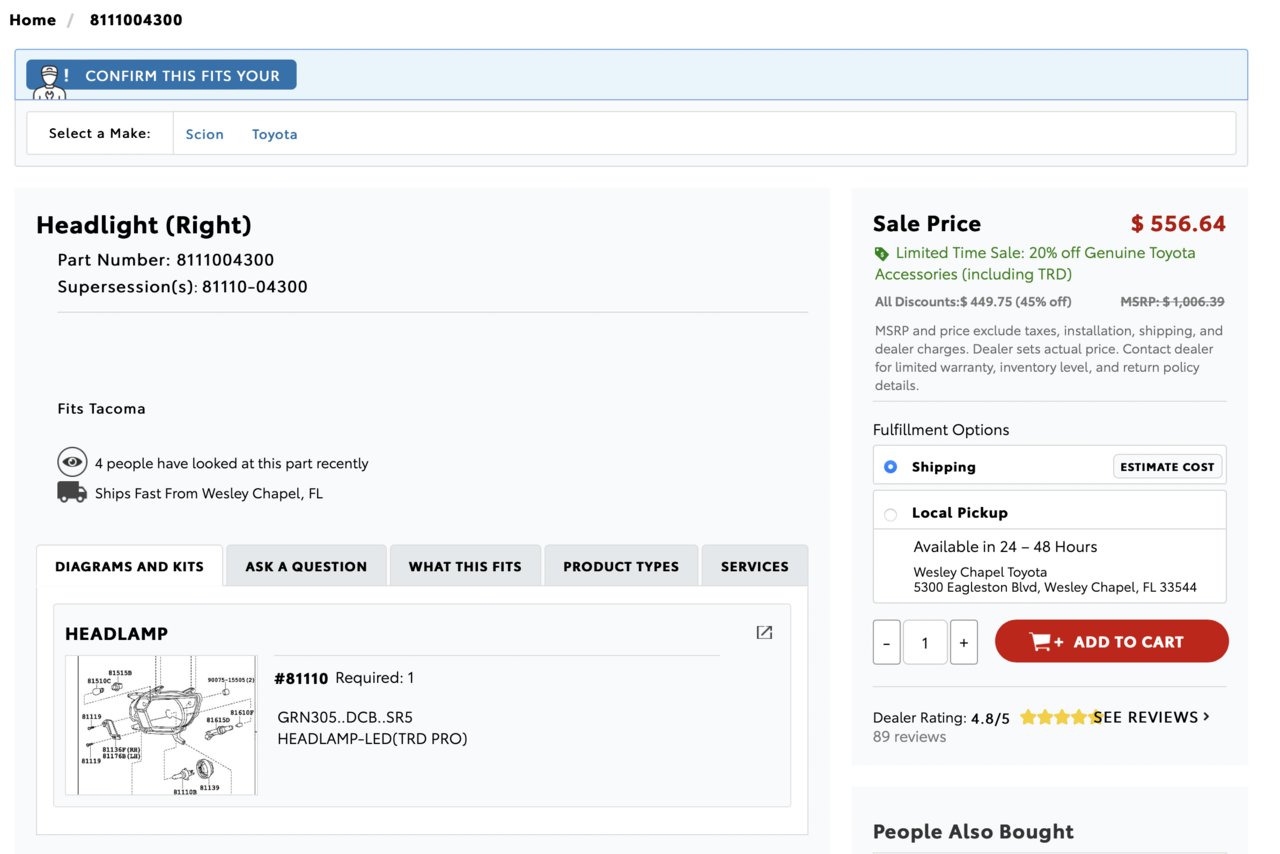
Task: Switch to the PRODUCT TYPES tab
Action: point(621,566)
